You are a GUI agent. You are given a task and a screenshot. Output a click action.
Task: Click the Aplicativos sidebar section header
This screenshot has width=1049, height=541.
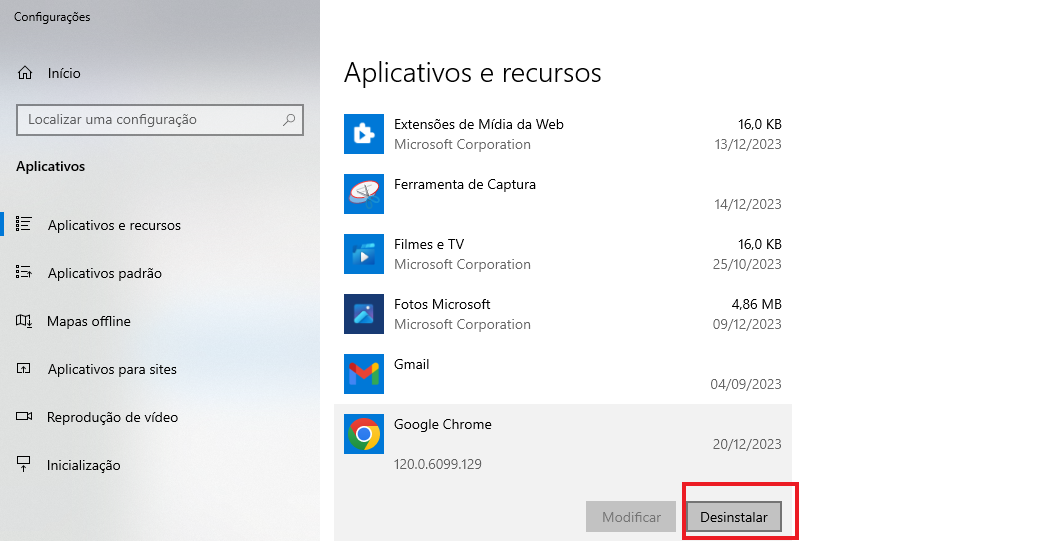[51, 167]
